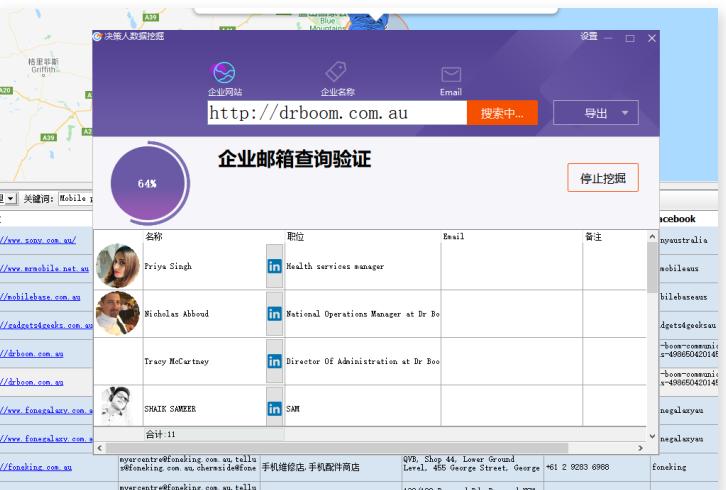726x490 pixels.
Task: Click the 停止挖掘 stop mining button
Action: 603,178
